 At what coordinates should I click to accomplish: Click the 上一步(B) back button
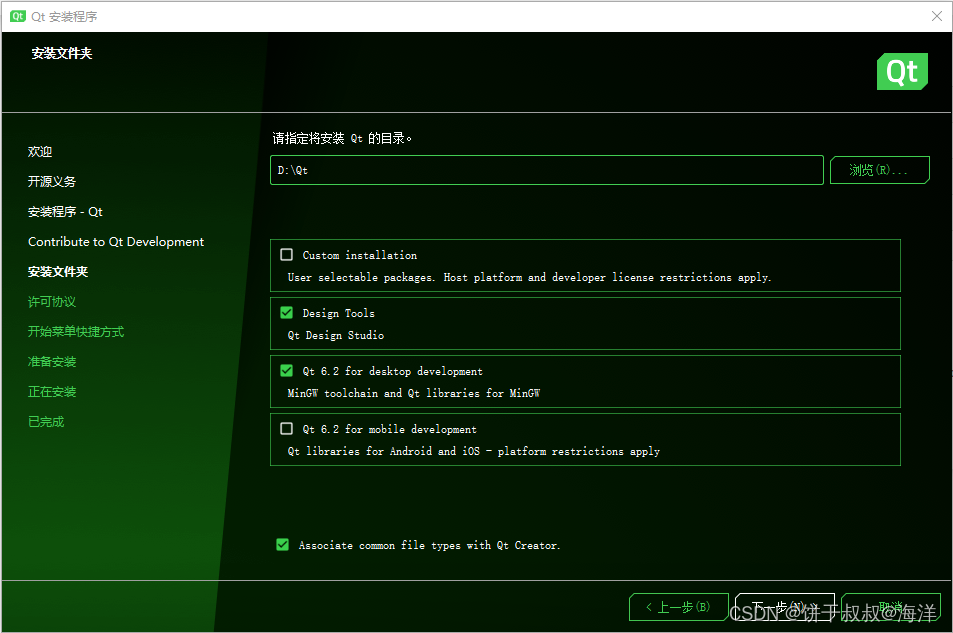679,607
